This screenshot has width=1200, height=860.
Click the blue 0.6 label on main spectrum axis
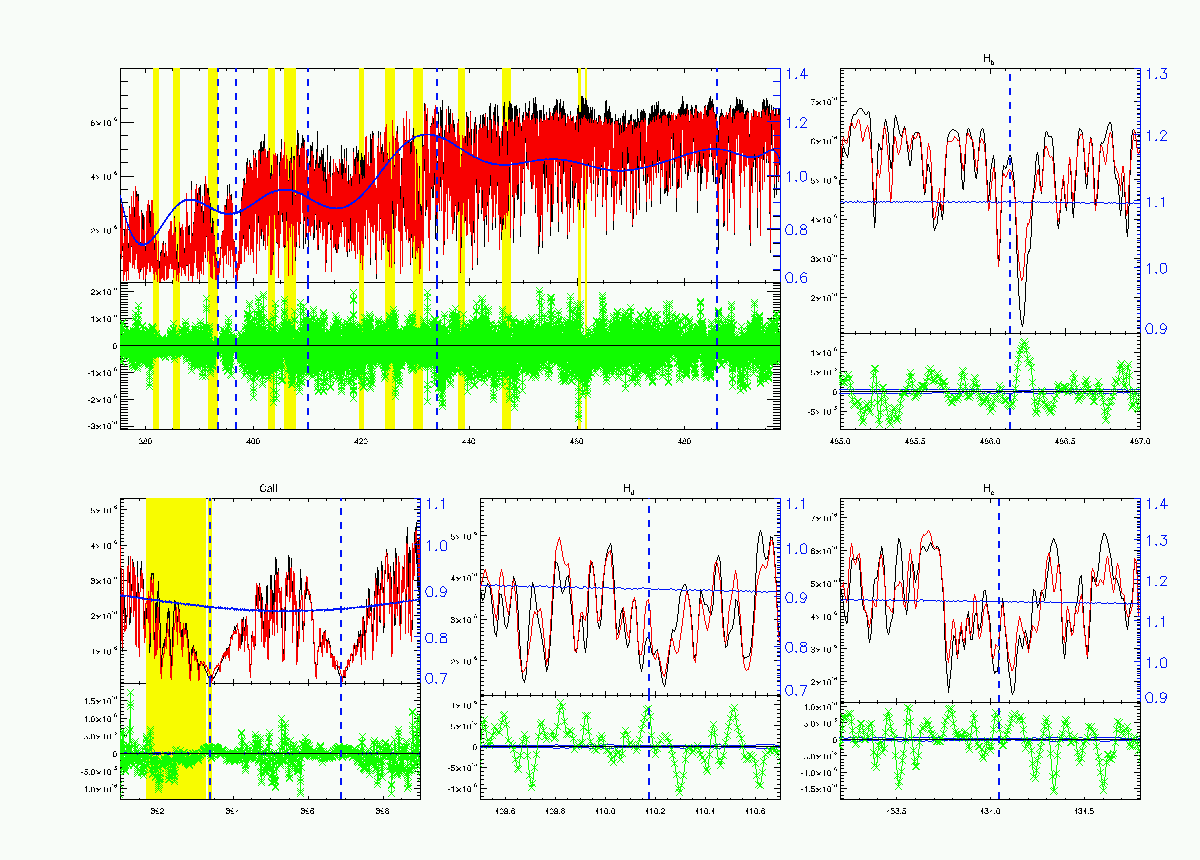pyautogui.click(x=796, y=277)
